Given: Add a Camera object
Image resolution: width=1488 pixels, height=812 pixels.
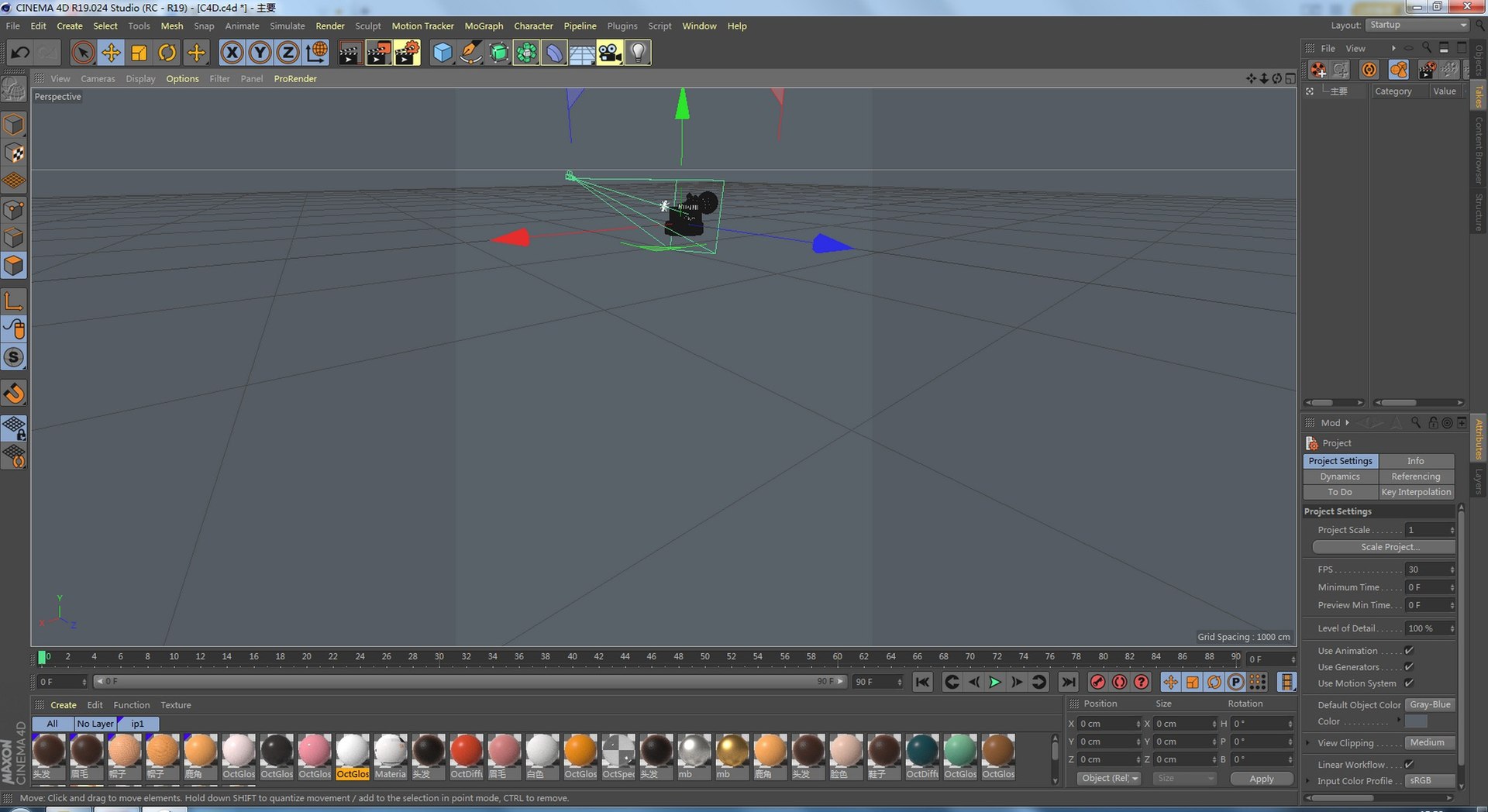Looking at the screenshot, I should pyautogui.click(x=610, y=53).
